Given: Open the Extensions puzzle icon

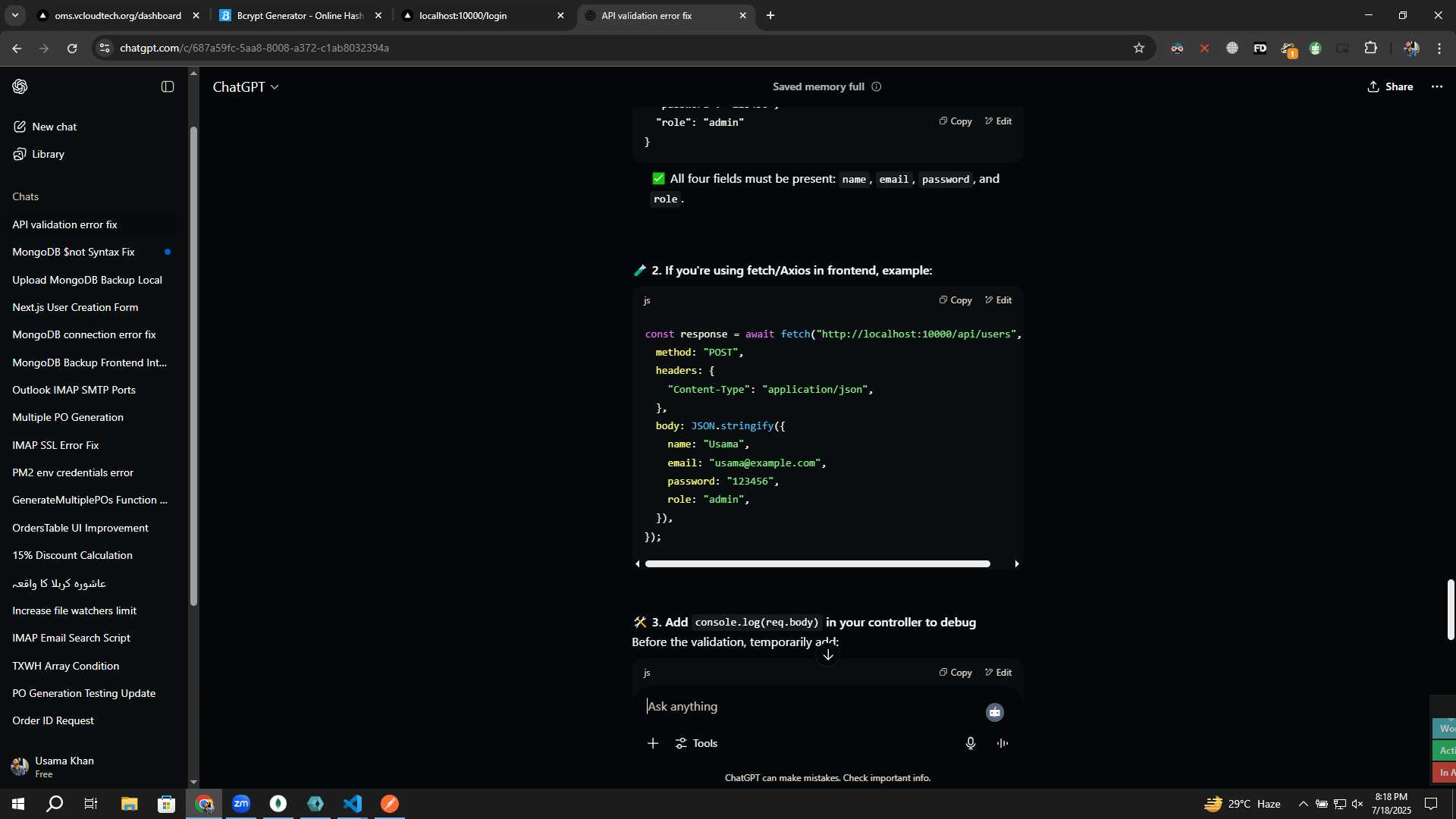Looking at the screenshot, I should pyautogui.click(x=1370, y=48).
